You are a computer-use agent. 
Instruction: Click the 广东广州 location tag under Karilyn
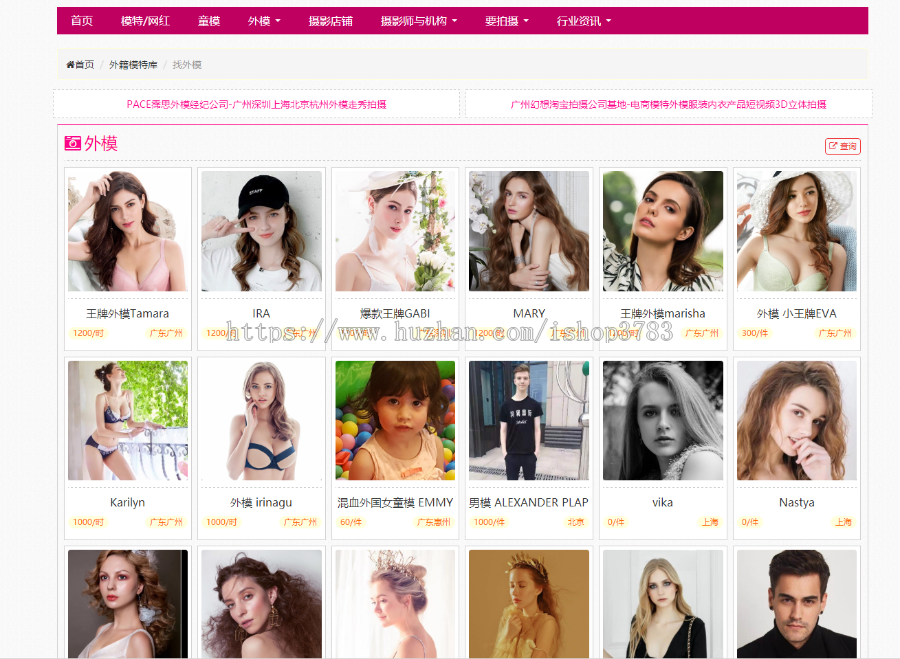[x=166, y=522]
